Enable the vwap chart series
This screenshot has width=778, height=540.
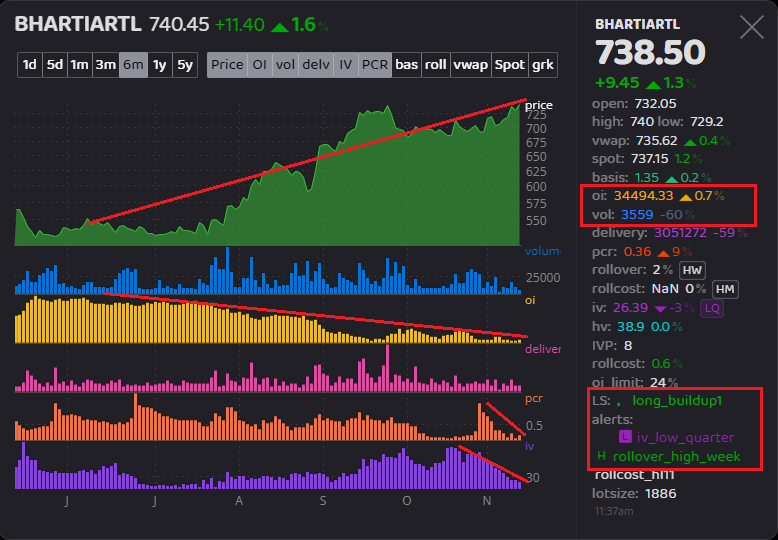pos(470,65)
